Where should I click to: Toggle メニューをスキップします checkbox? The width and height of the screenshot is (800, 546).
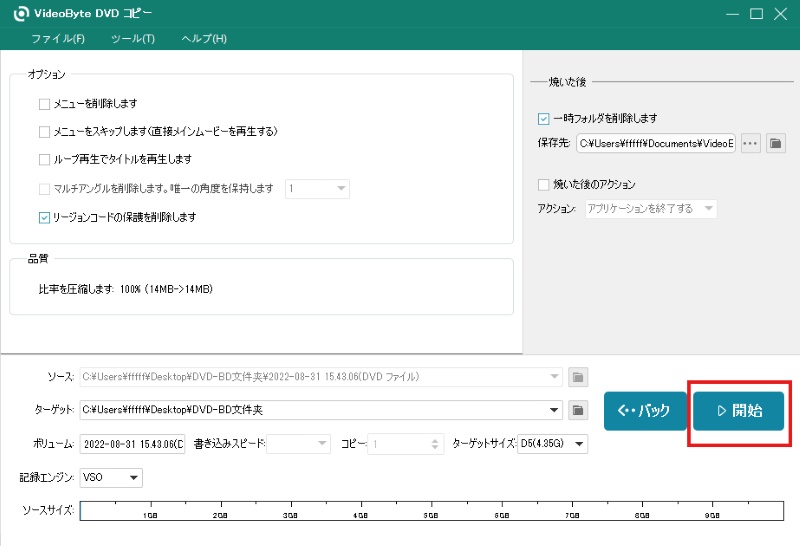tap(44, 131)
